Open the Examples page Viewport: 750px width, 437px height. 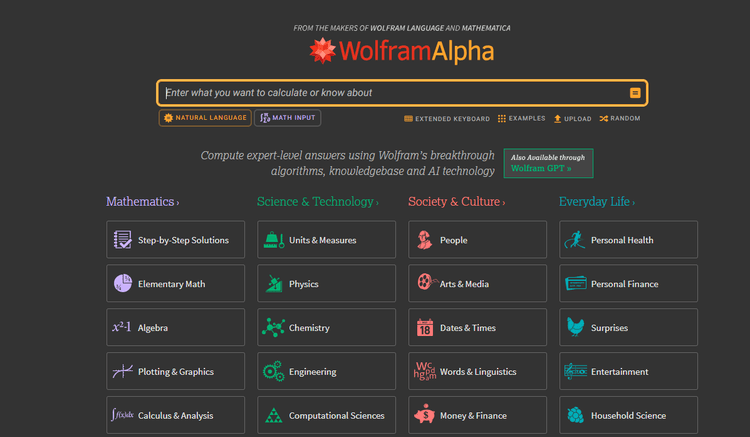point(521,119)
